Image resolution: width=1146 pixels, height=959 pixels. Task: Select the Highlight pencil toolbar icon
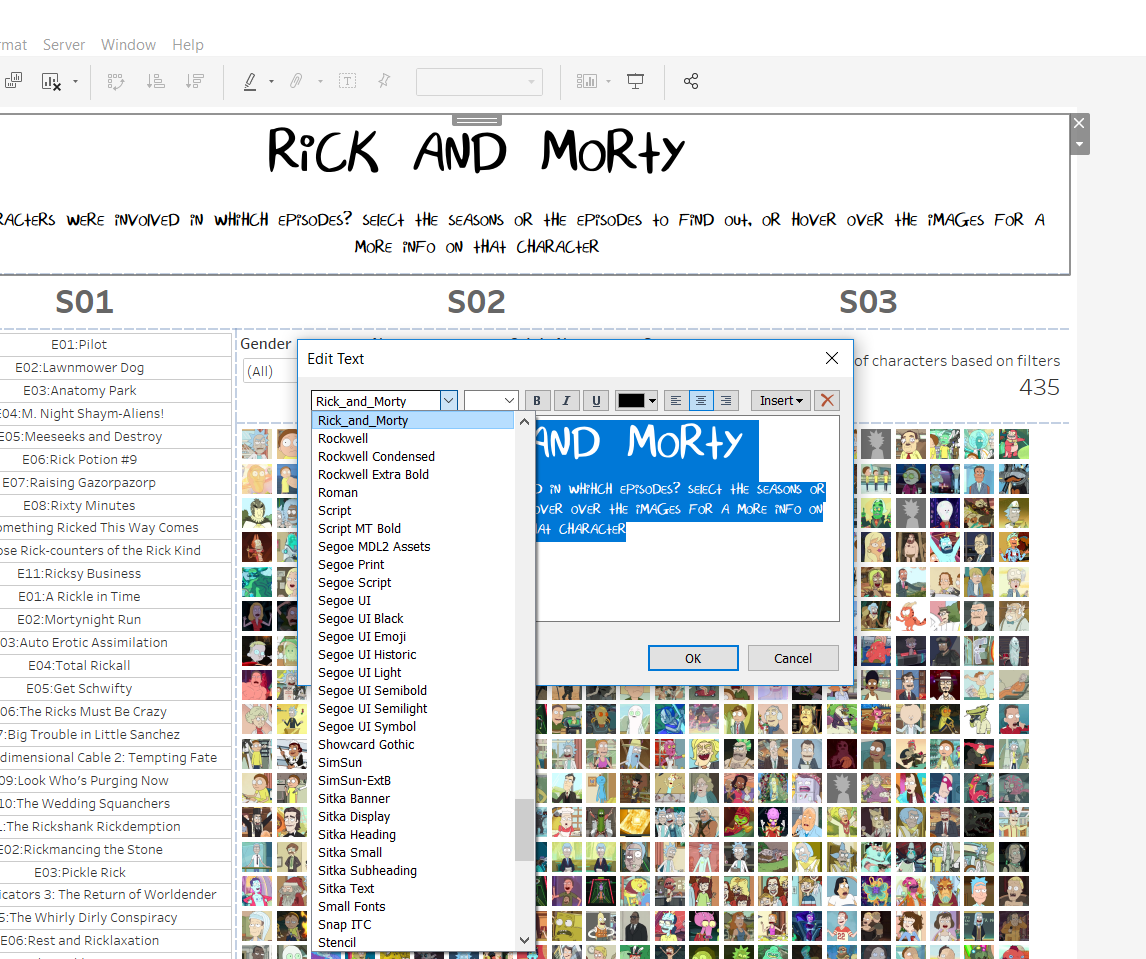click(x=250, y=81)
